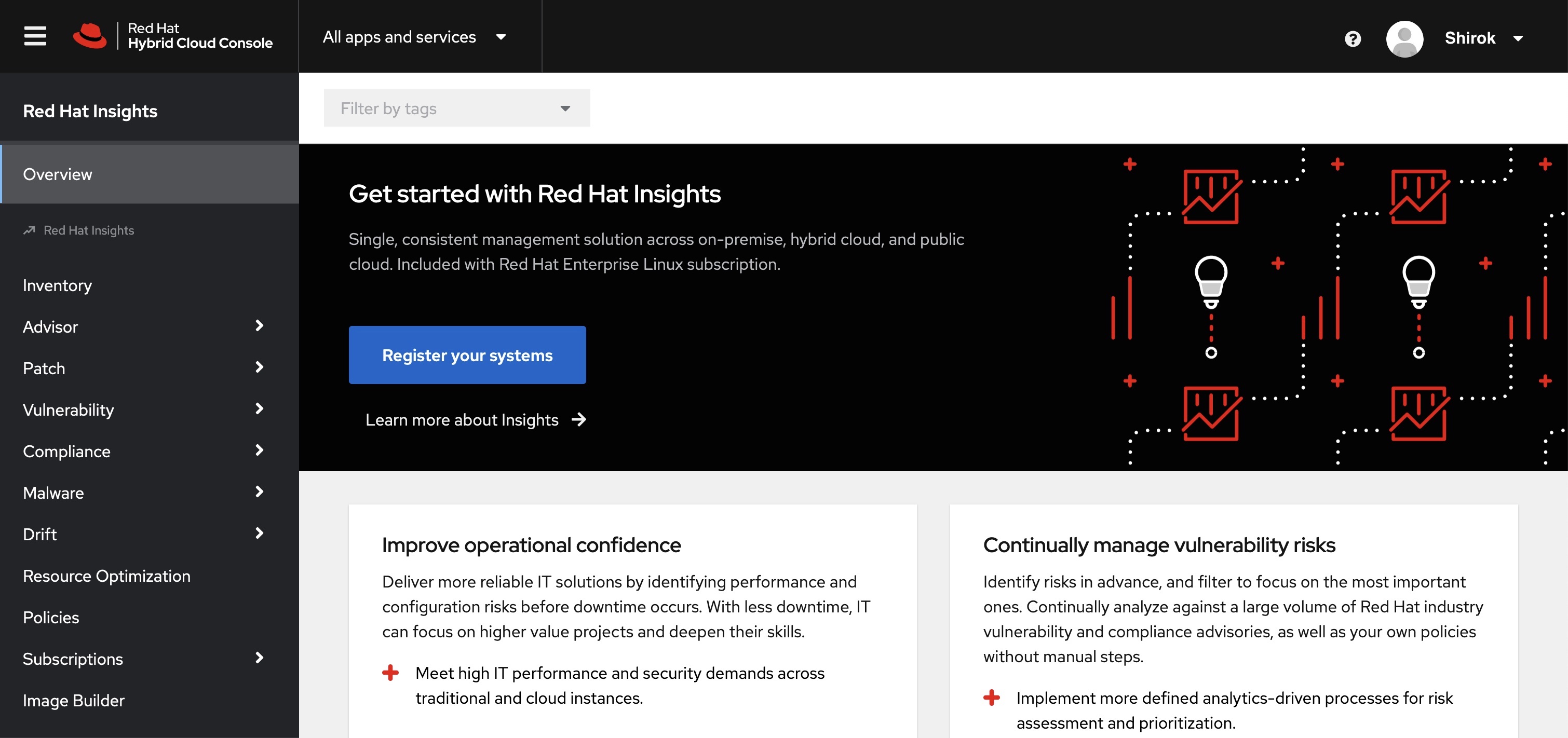Select Overview in the sidebar
The width and height of the screenshot is (1568, 738).
(58, 174)
